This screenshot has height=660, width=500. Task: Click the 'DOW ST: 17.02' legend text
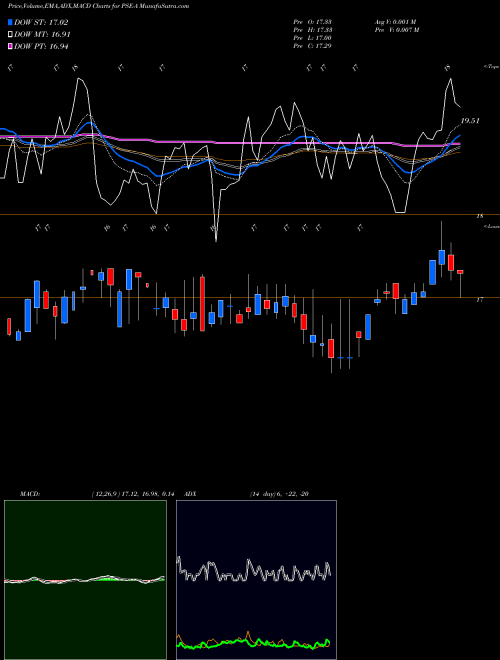tap(41, 22)
